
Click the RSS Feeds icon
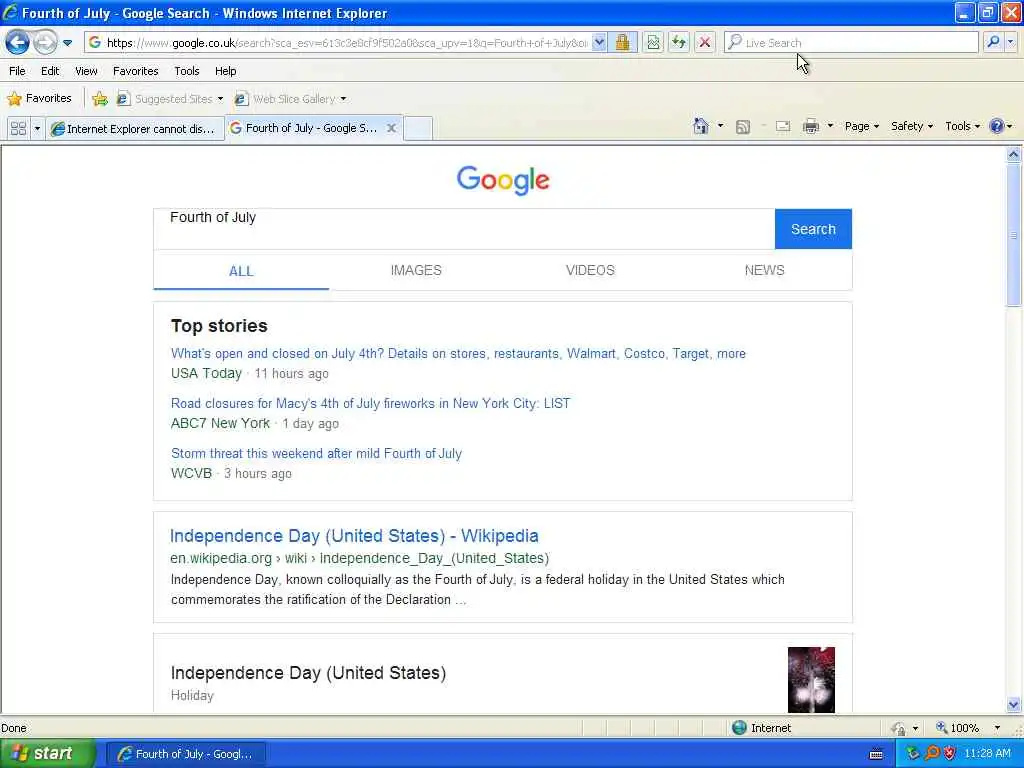[743, 127]
